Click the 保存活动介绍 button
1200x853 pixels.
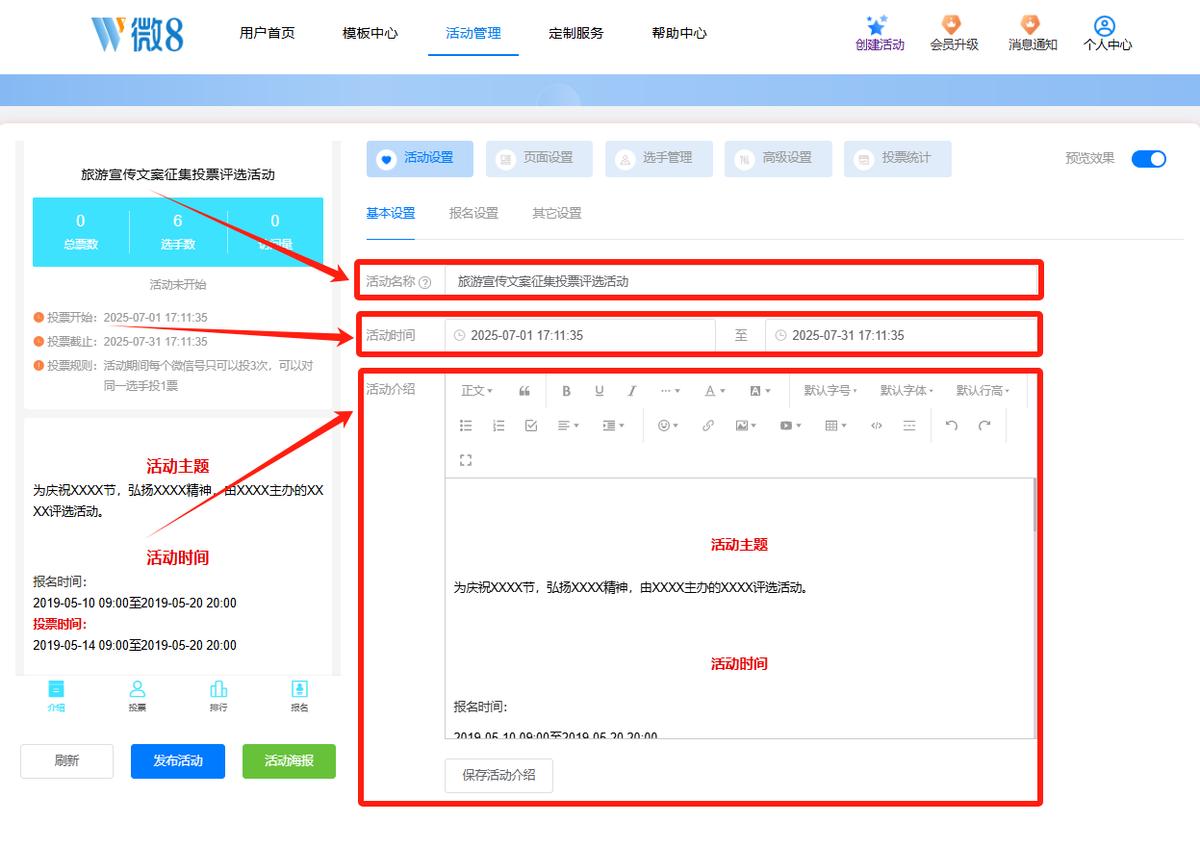[x=499, y=775]
